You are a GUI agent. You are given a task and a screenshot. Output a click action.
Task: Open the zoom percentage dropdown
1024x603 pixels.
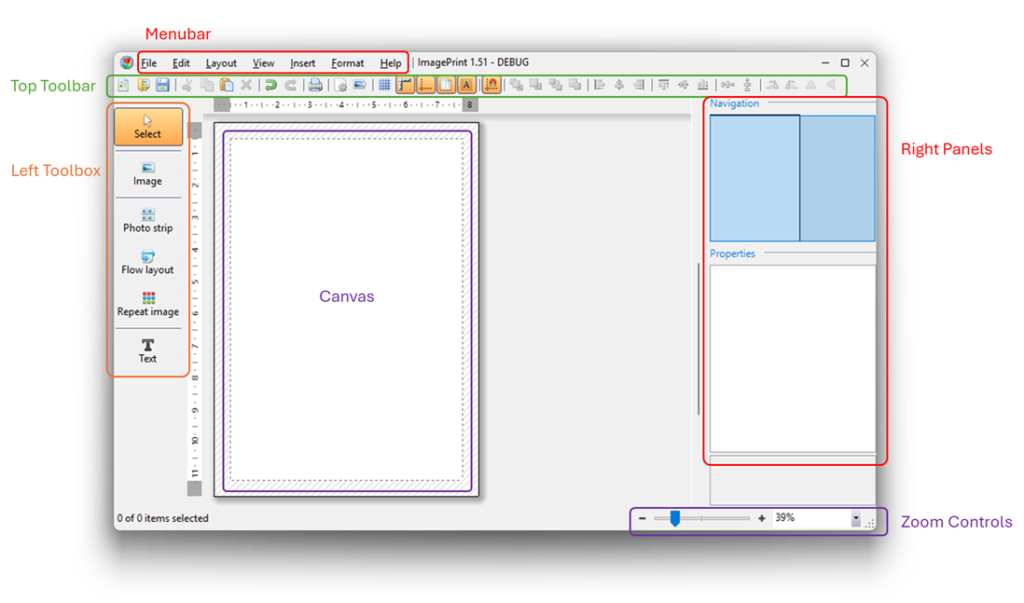(x=854, y=518)
